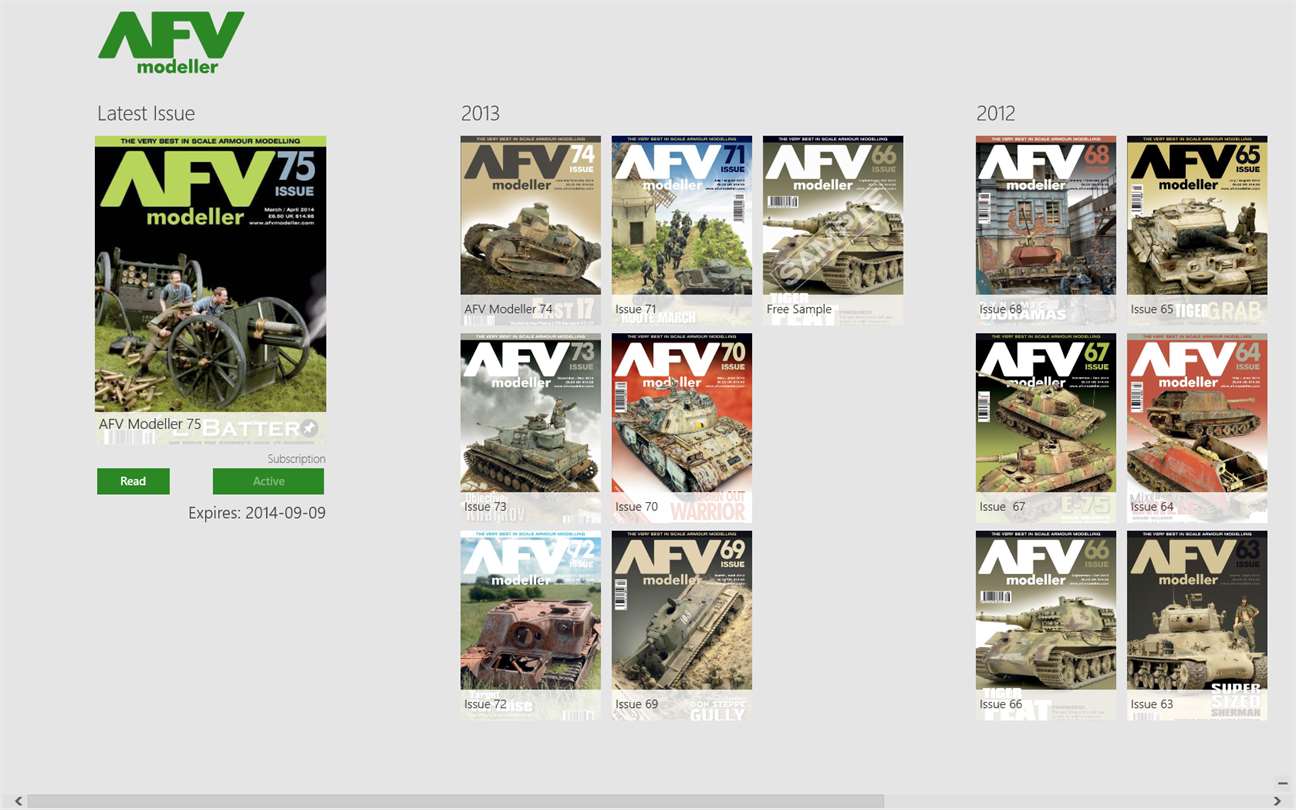Viewport: 1296px width, 810px height.
Task: Click the Read button
Action: 133,481
